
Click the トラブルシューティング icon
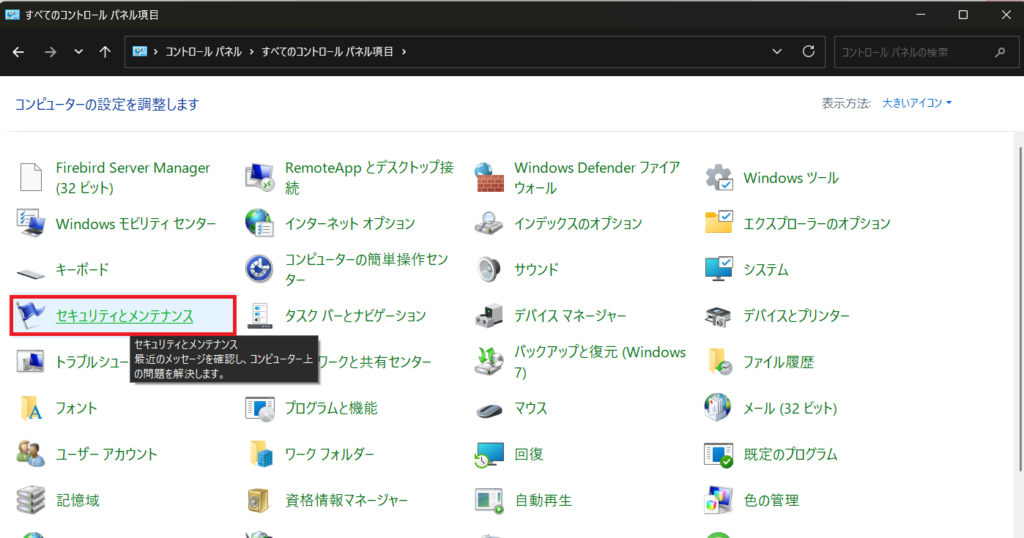pos(31,362)
